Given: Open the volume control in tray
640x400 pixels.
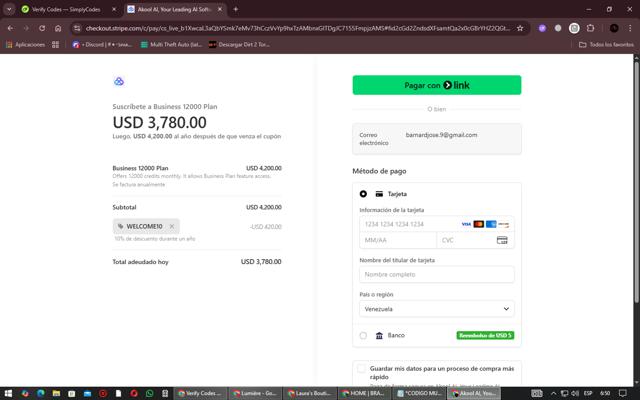Looking at the screenshot, I should click(575, 393).
